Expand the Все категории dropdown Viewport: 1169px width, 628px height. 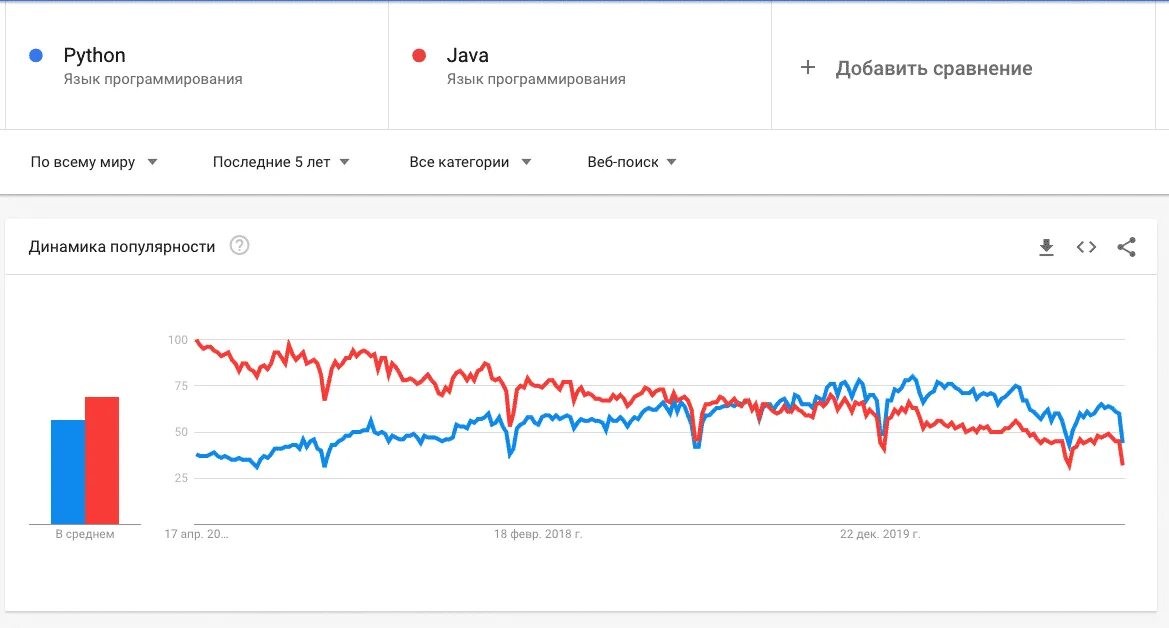coord(470,162)
